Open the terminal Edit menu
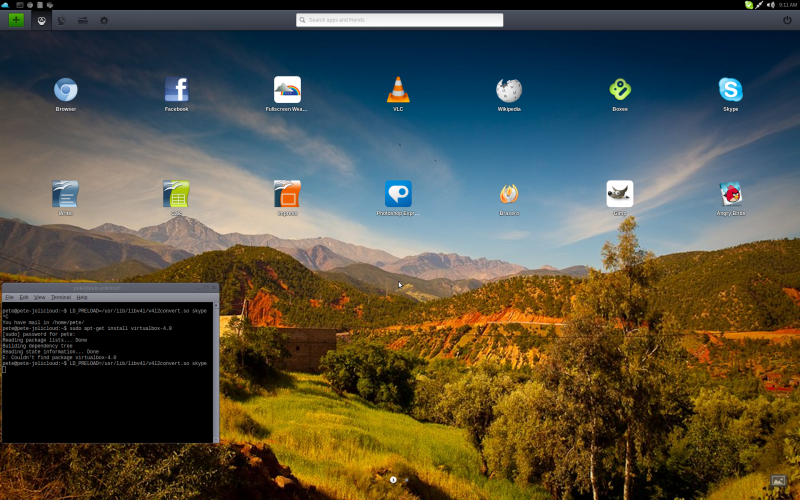The image size is (800, 500). click(x=23, y=297)
